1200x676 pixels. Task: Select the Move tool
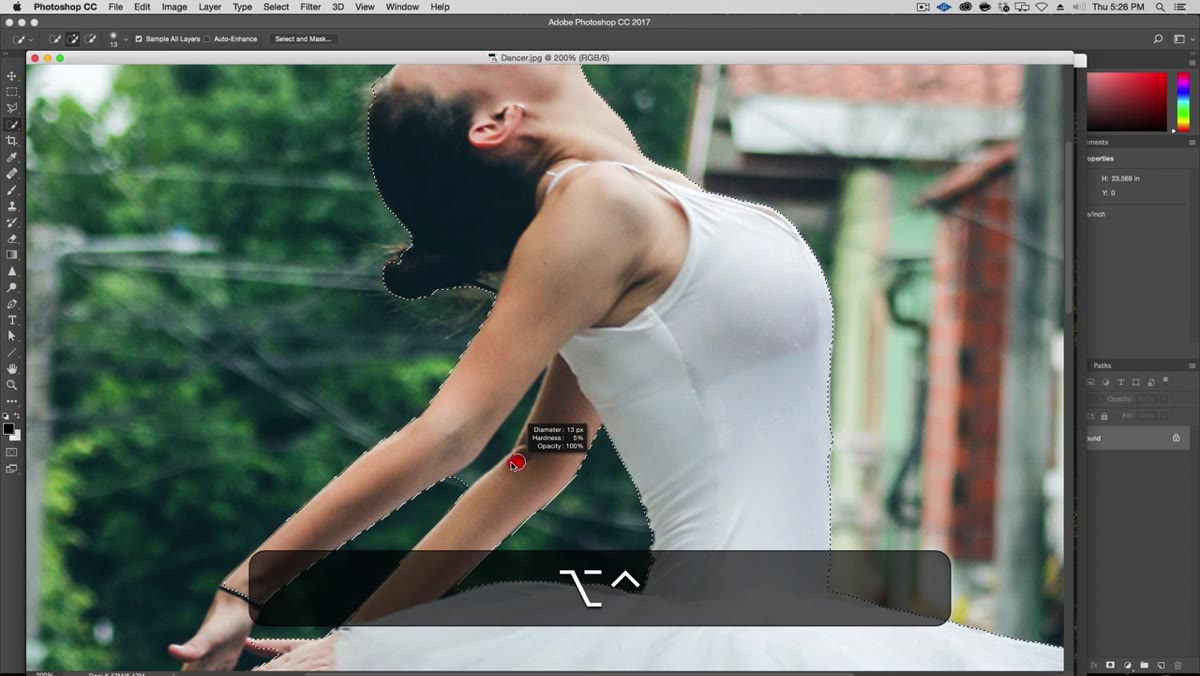click(x=12, y=76)
